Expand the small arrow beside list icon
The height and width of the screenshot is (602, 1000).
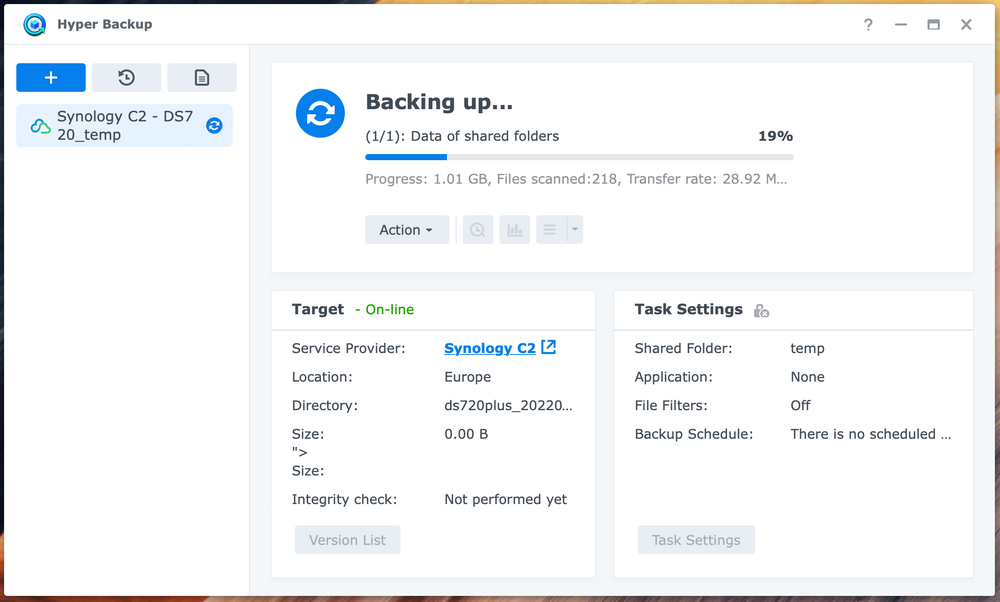click(x=575, y=230)
